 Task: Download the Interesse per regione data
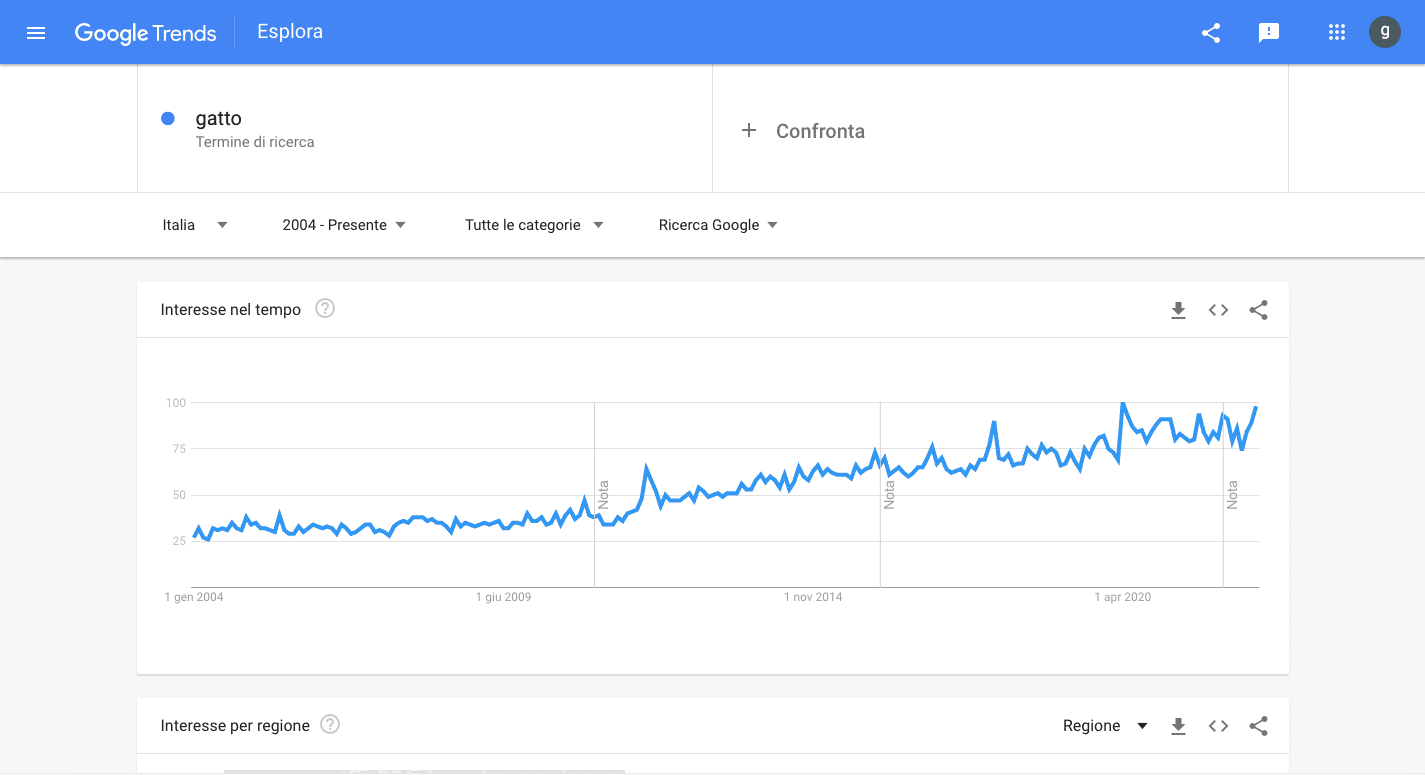click(x=1178, y=726)
